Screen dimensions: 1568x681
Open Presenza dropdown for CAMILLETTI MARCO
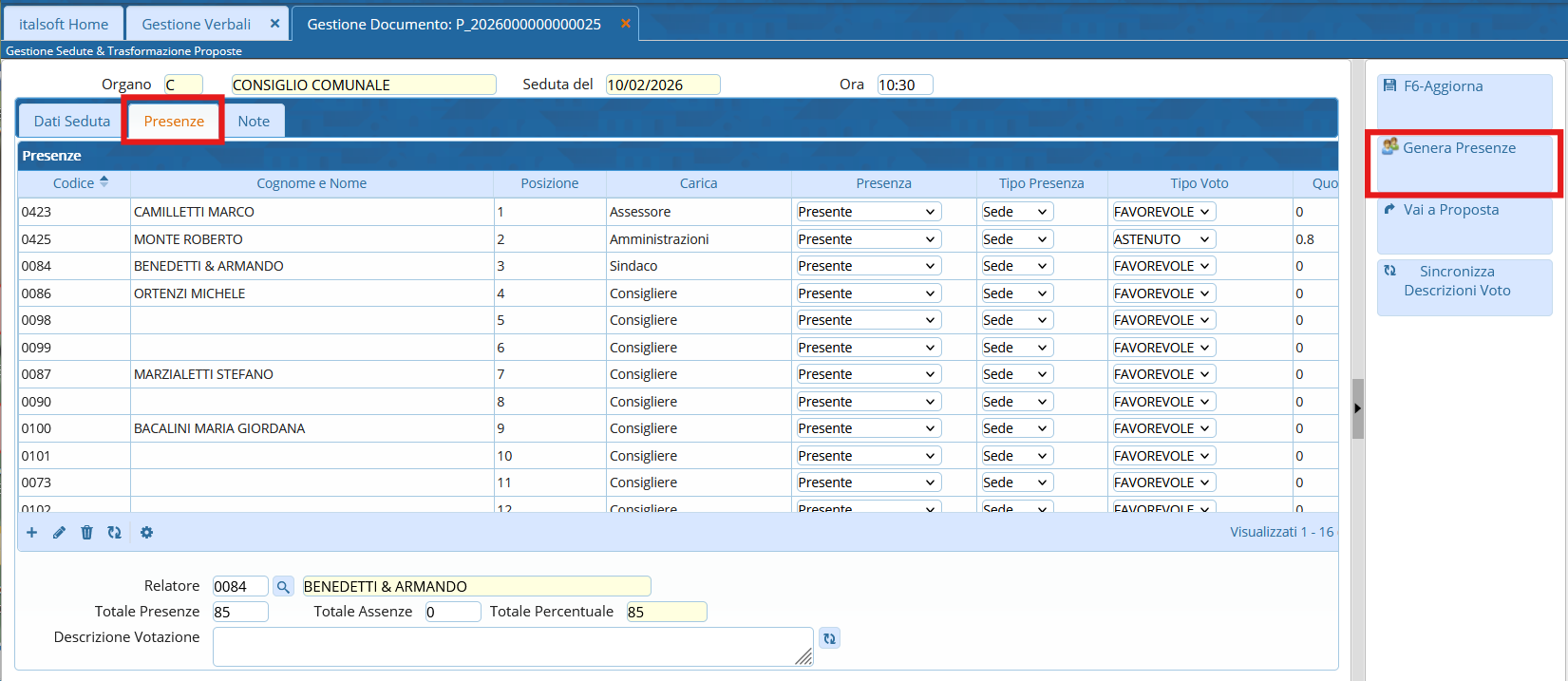point(868,212)
